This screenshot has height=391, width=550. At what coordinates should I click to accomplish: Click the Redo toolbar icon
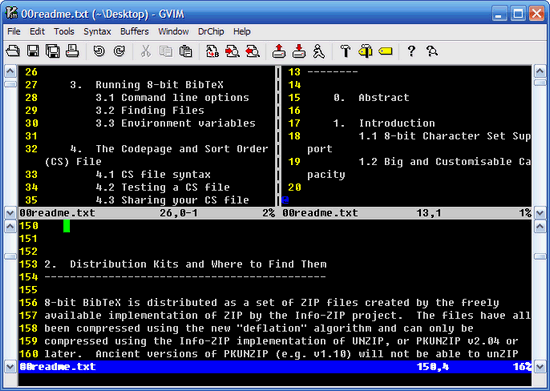click(119, 52)
